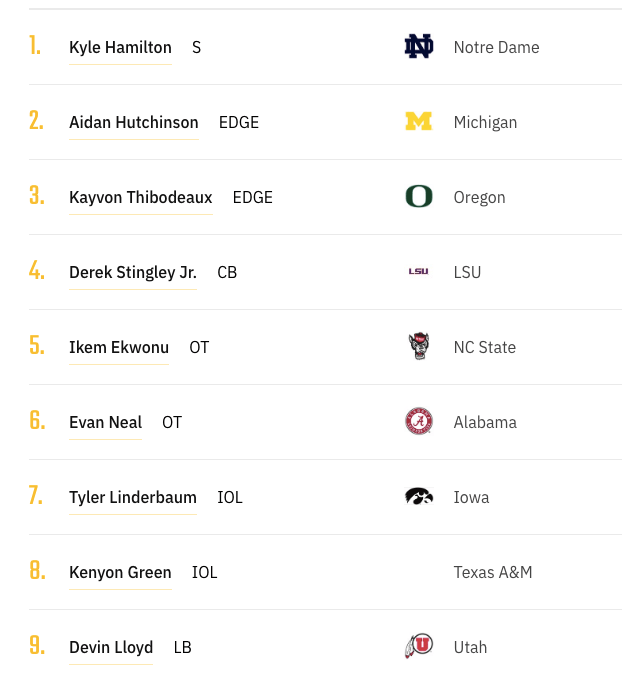Open Aidan Hutchinson's player link
This screenshot has width=622, height=683.
click(134, 123)
